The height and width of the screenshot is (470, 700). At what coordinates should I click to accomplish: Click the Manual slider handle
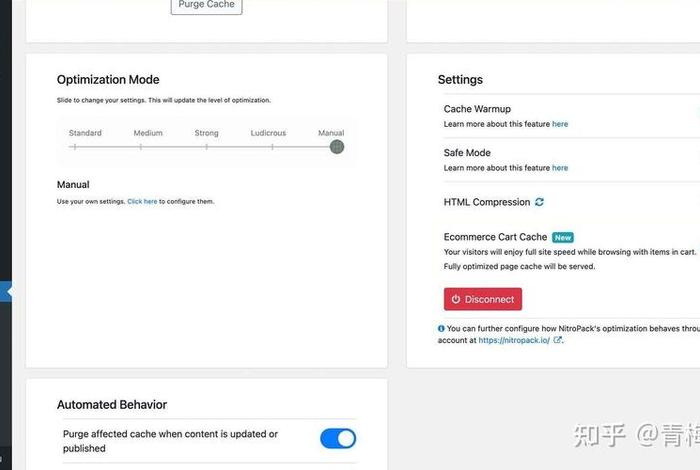tap(337, 146)
